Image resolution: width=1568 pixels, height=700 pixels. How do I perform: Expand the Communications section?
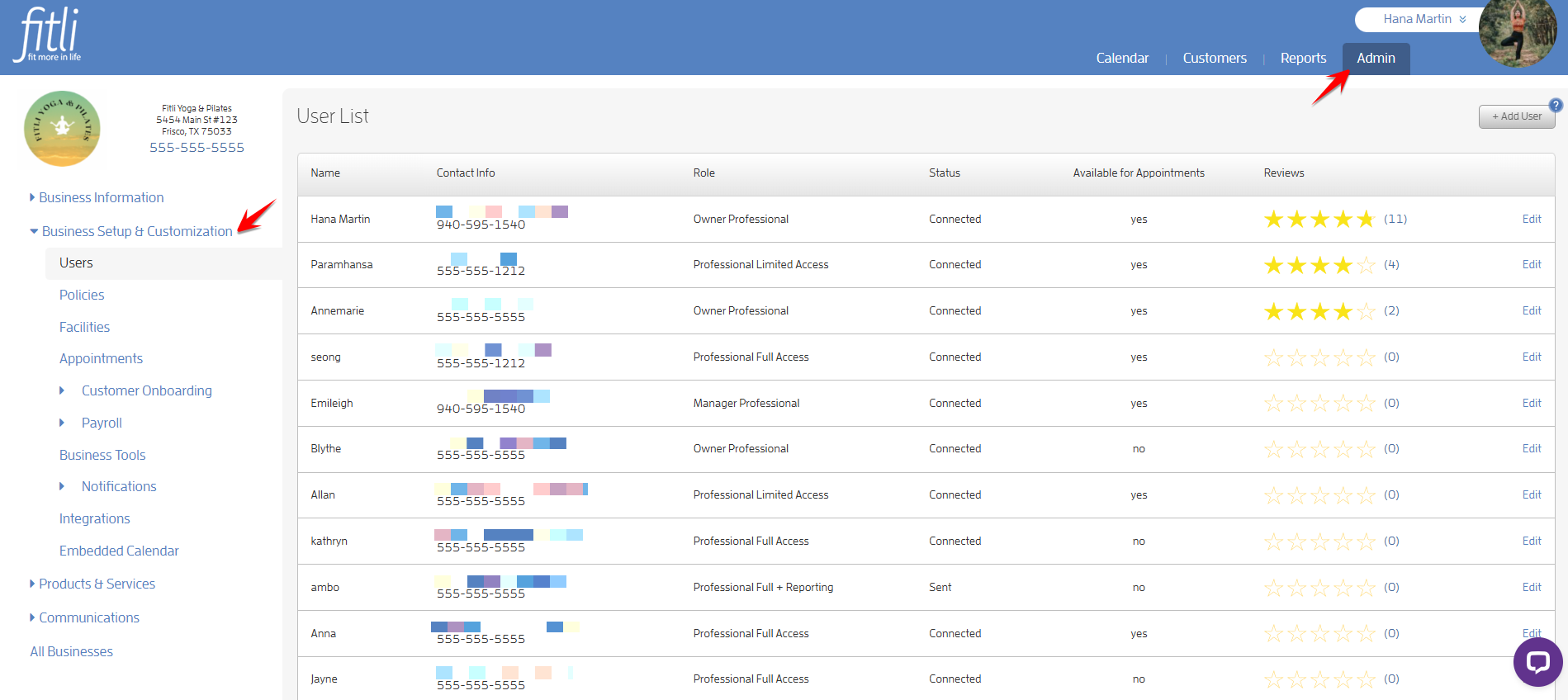coord(84,617)
